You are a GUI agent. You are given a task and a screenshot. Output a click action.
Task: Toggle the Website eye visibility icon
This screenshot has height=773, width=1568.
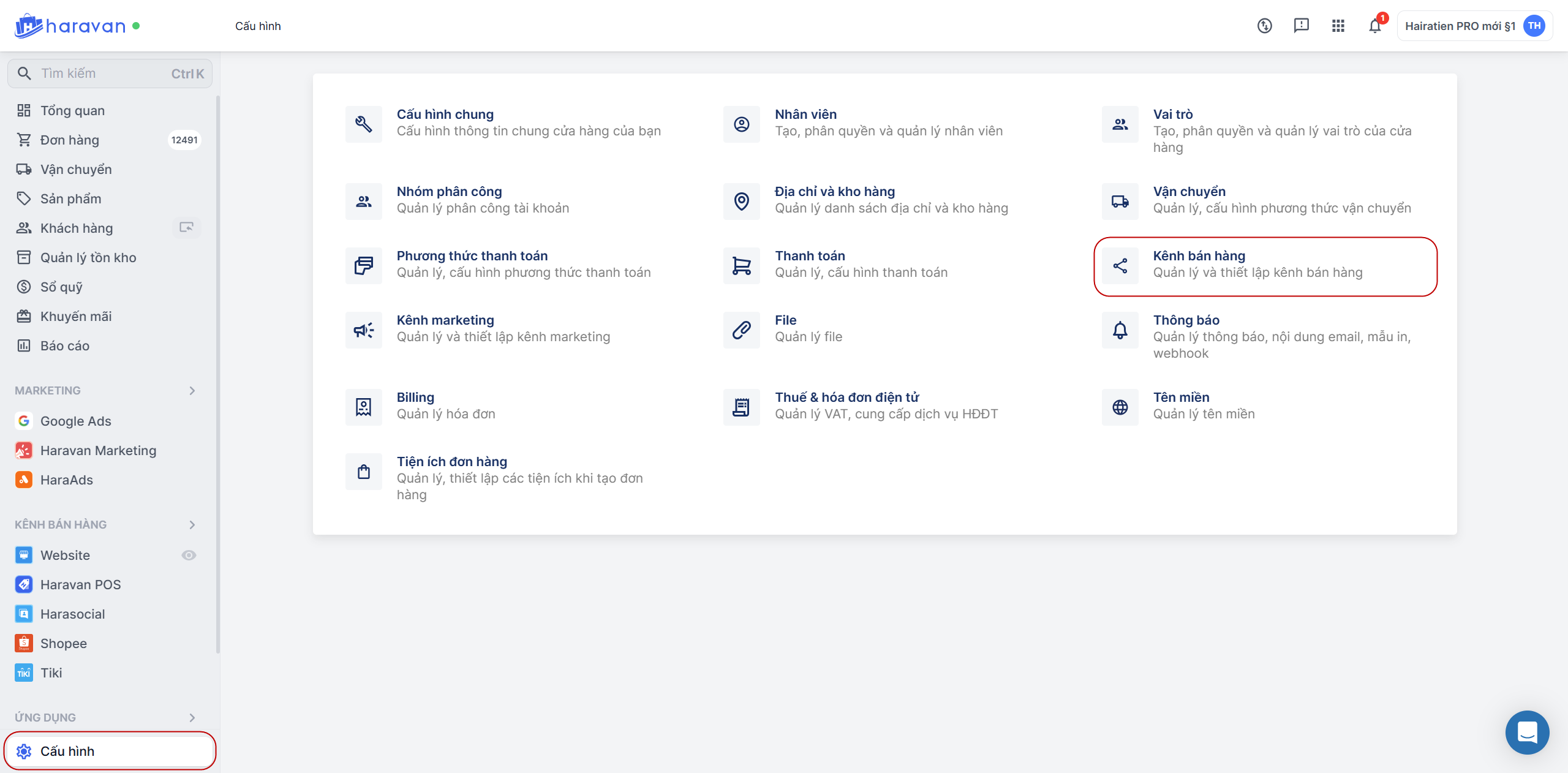coord(189,555)
